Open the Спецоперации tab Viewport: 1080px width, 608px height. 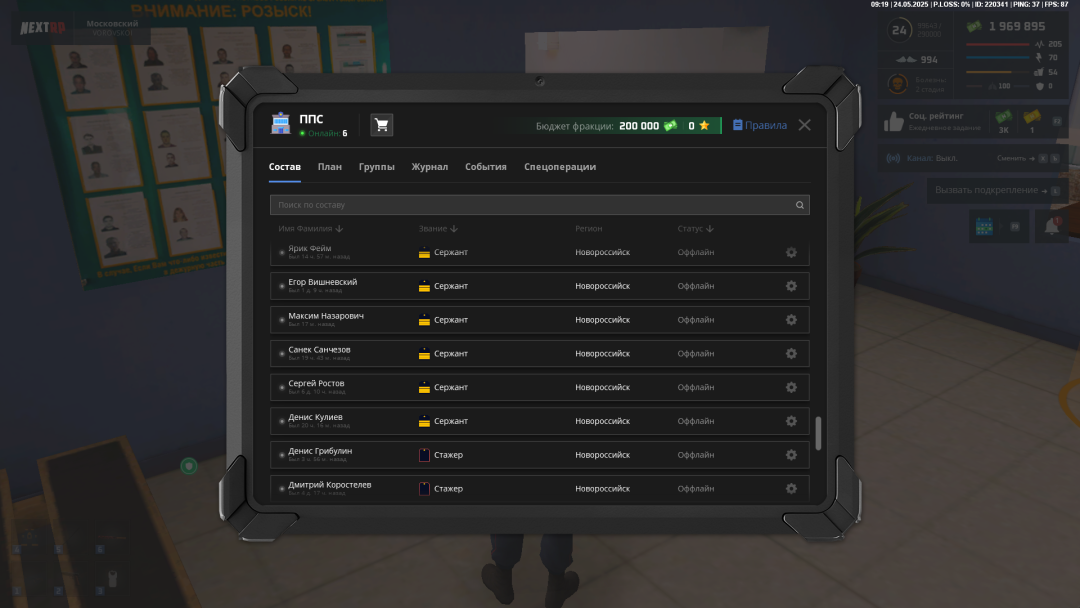tap(560, 167)
